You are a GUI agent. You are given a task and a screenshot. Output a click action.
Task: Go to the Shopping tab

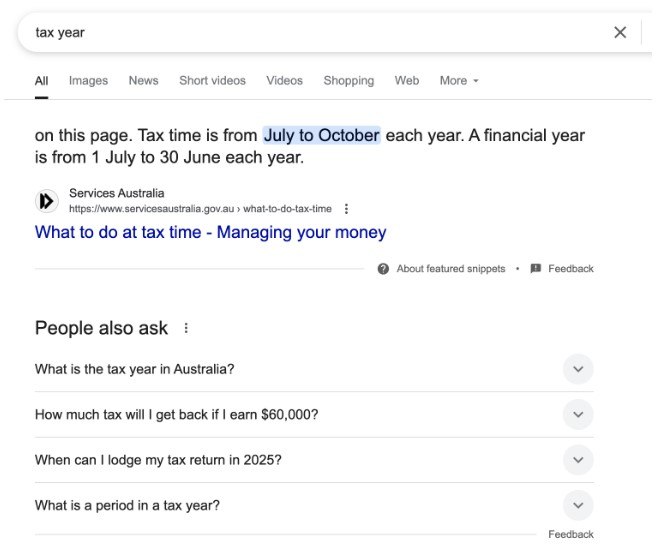coord(349,80)
